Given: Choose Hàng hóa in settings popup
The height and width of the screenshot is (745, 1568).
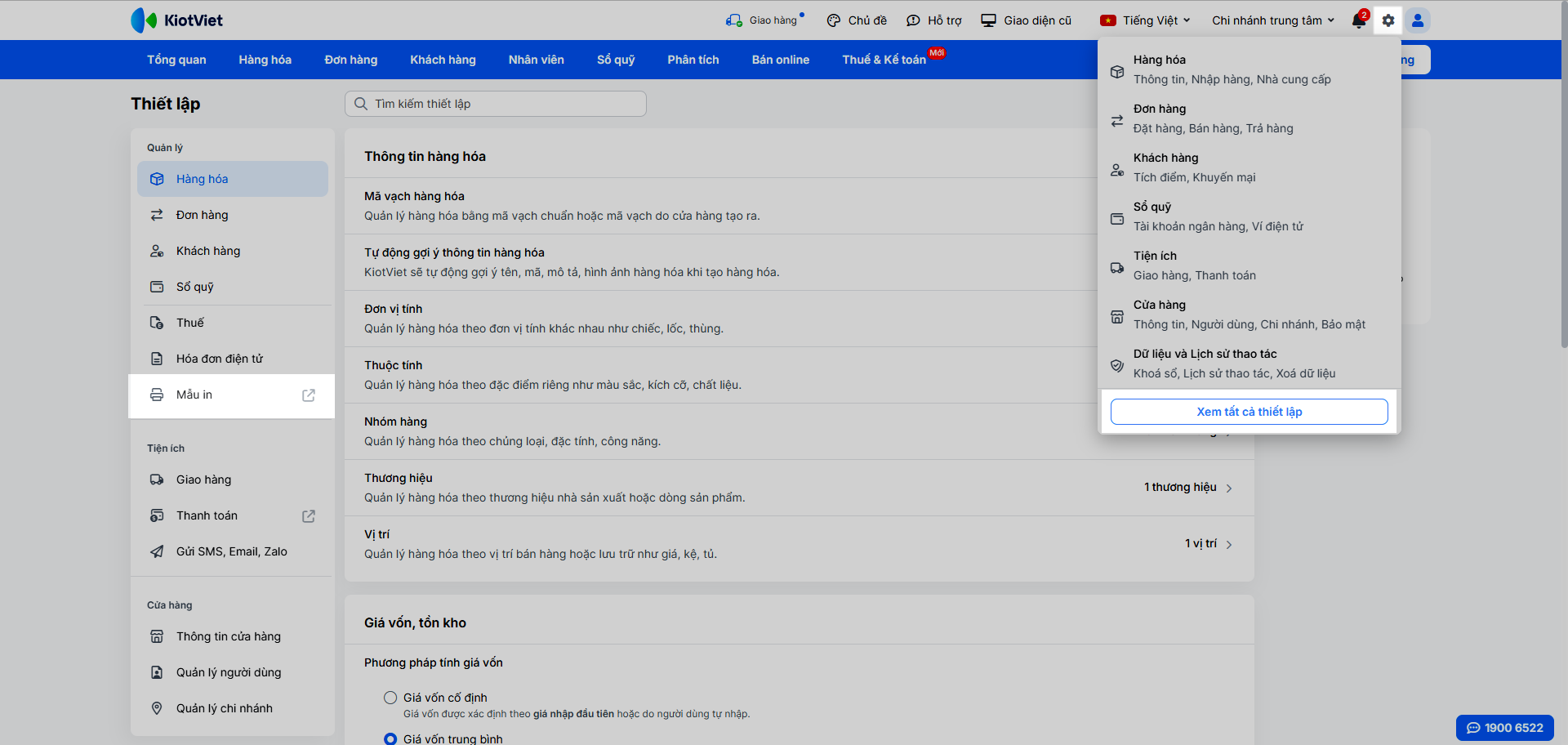Looking at the screenshot, I should tap(1249, 69).
